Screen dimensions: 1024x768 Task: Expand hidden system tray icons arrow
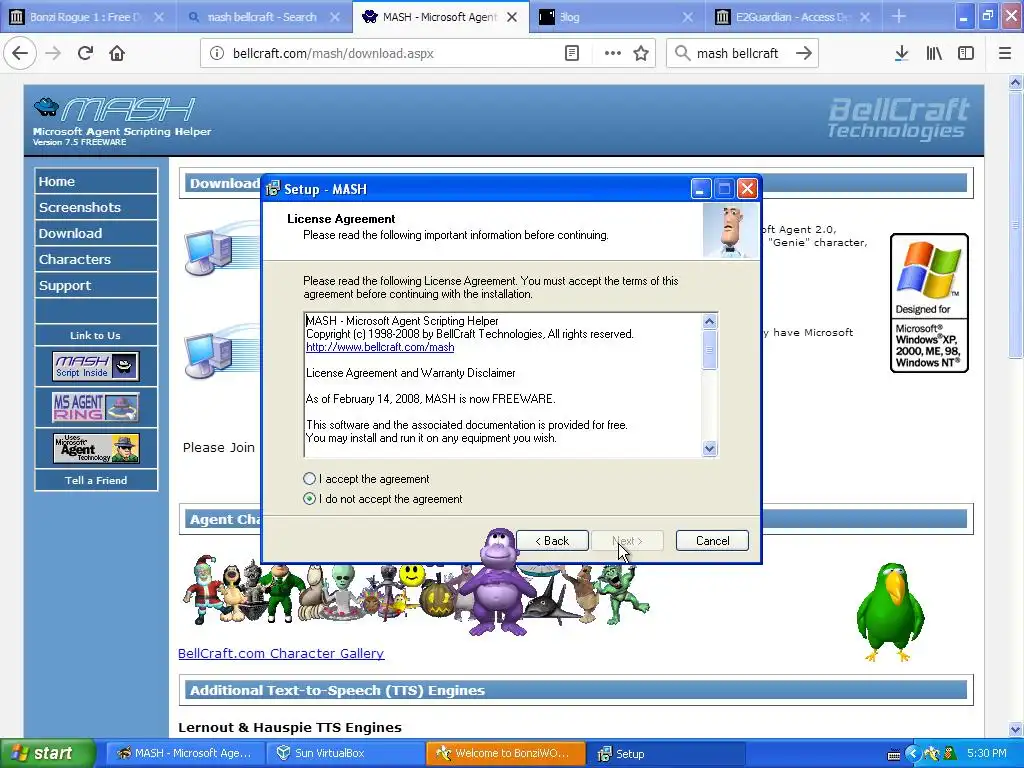(912, 754)
